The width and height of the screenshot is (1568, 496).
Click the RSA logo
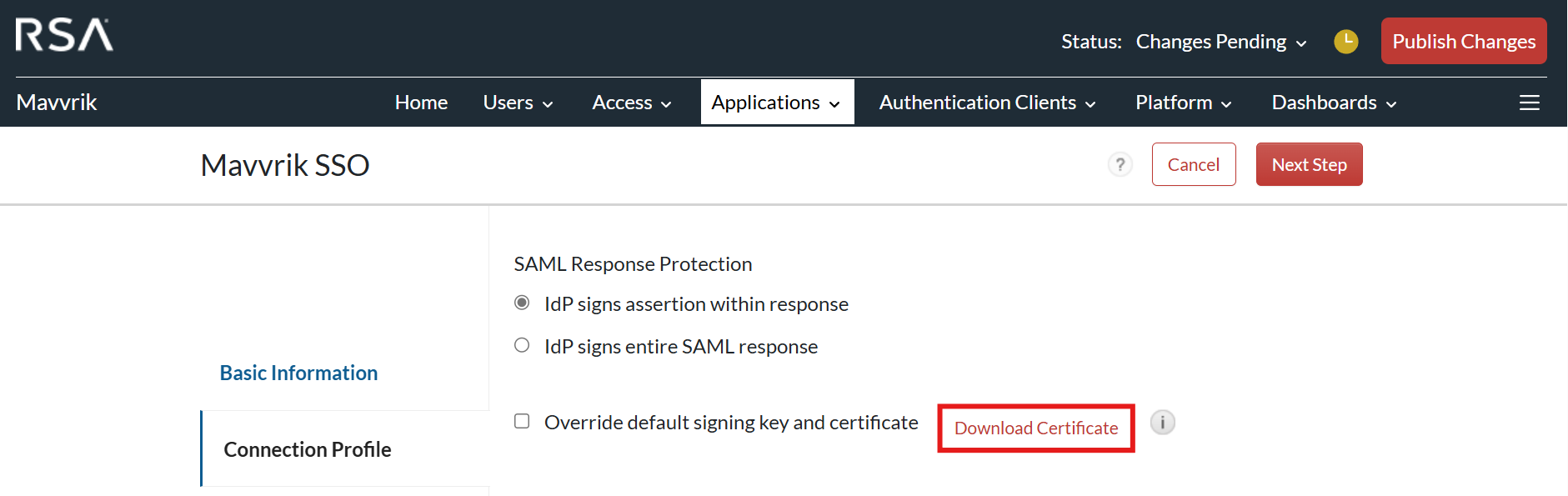(x=64, y=35)
